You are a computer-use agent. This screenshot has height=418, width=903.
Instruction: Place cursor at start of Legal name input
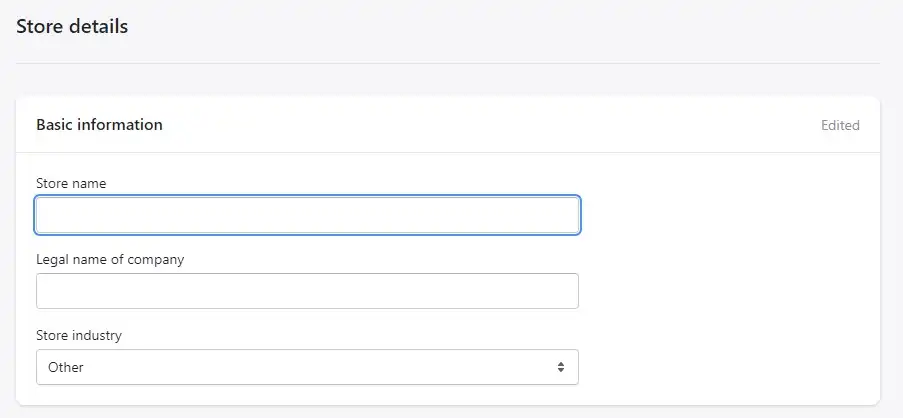pyautogui.click(x=46, y=291)
